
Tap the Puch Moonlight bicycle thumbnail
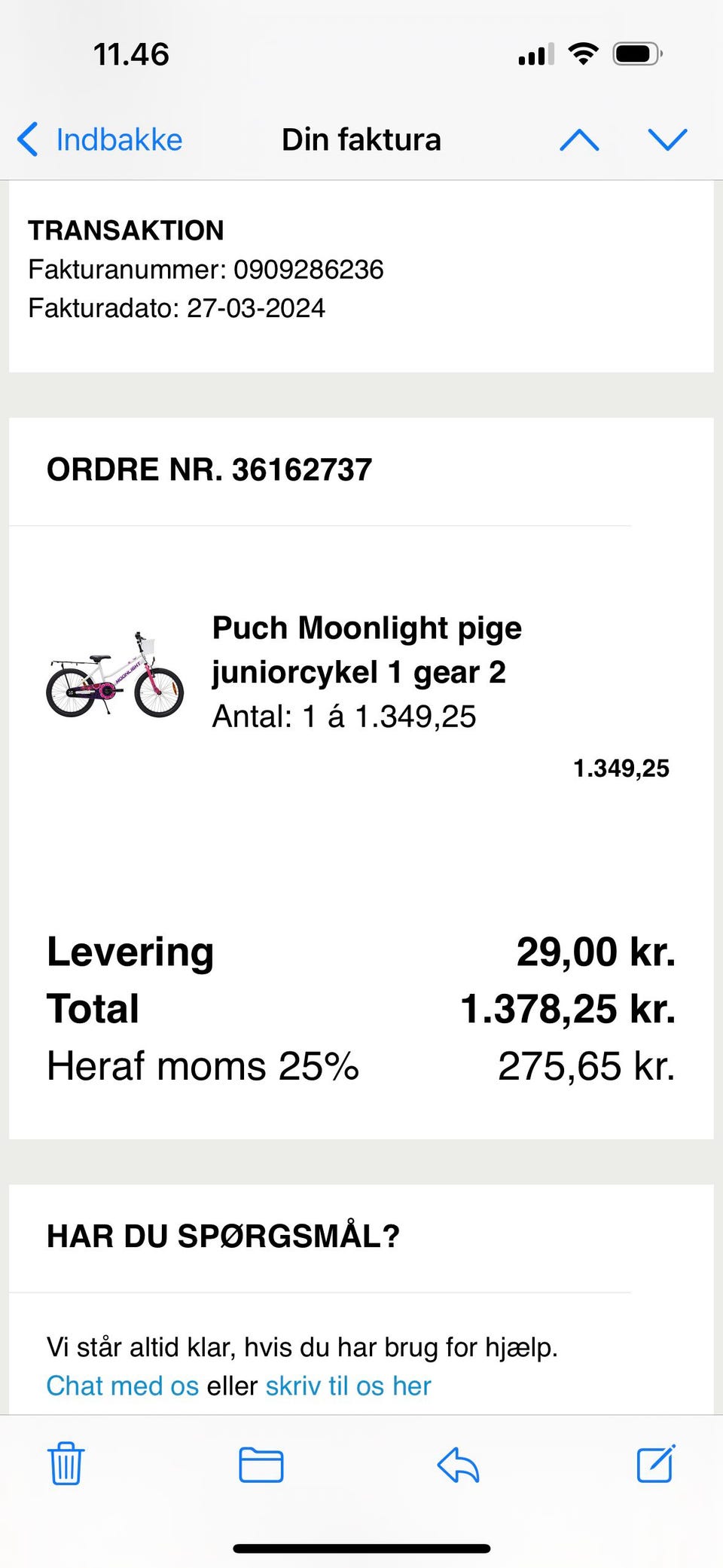[x=114, y=674]
